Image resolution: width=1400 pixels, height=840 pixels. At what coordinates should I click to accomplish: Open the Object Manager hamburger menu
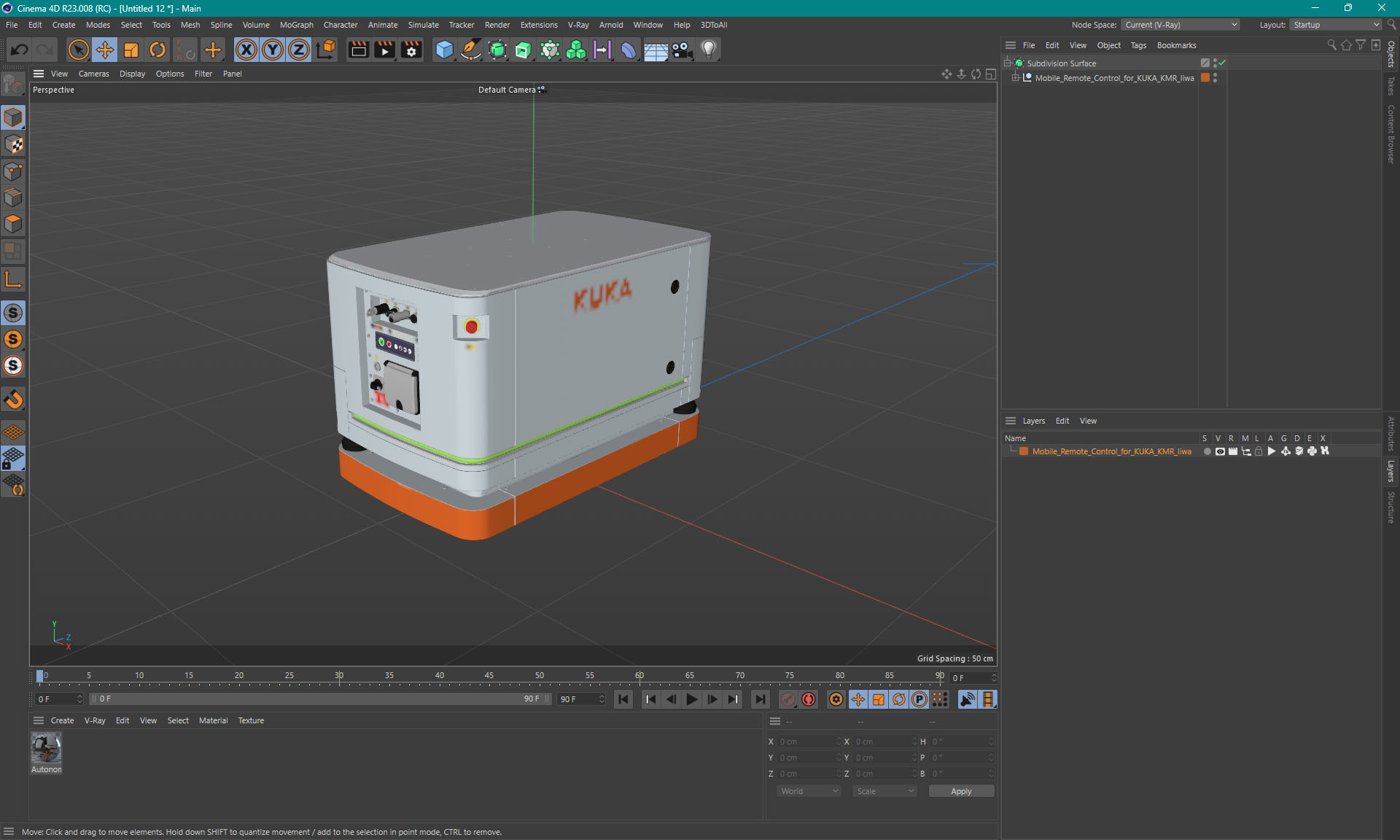click(x=1011, y=45)
